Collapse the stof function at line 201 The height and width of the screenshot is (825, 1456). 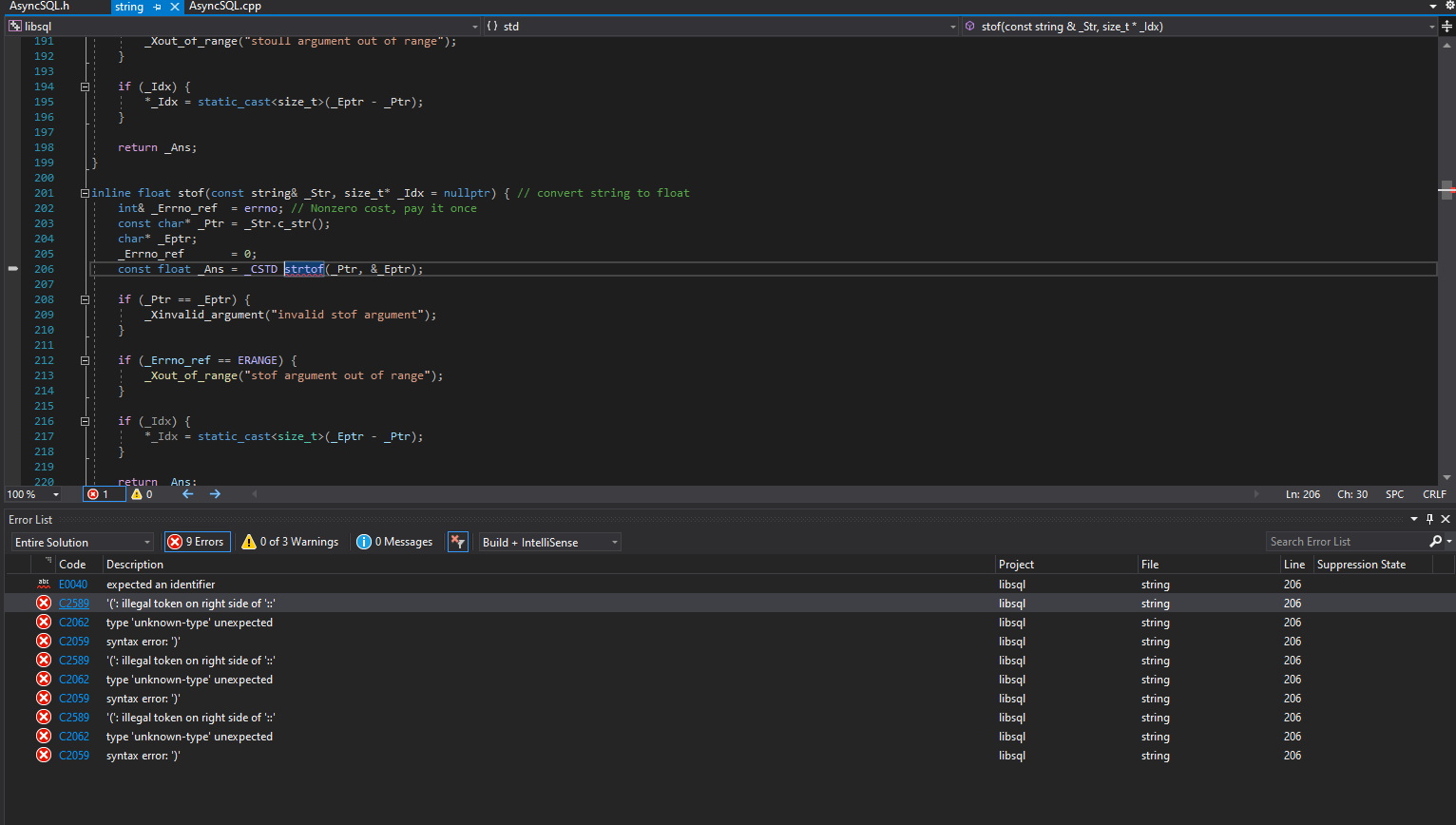point(85,193)
